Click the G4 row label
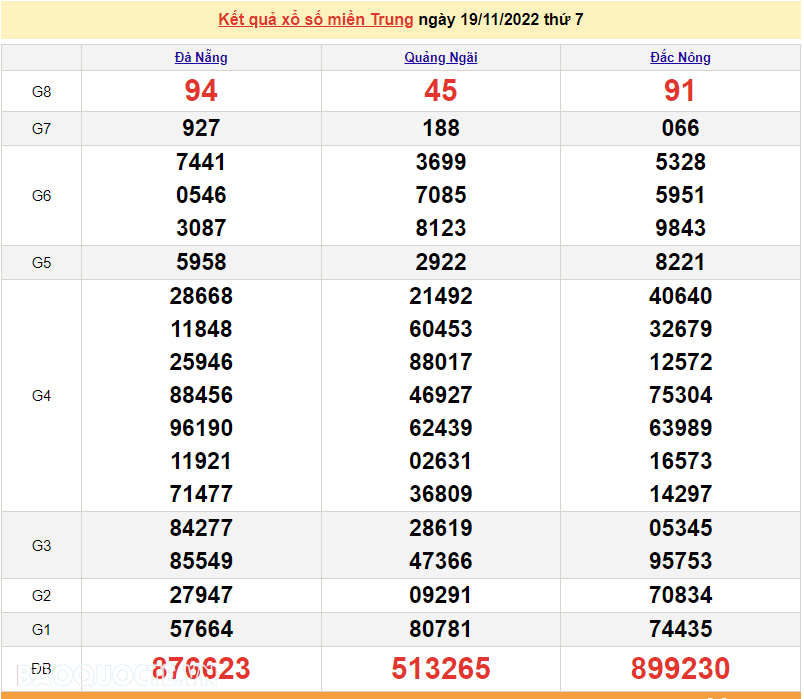The image size is (804, 699). [41, 396]
